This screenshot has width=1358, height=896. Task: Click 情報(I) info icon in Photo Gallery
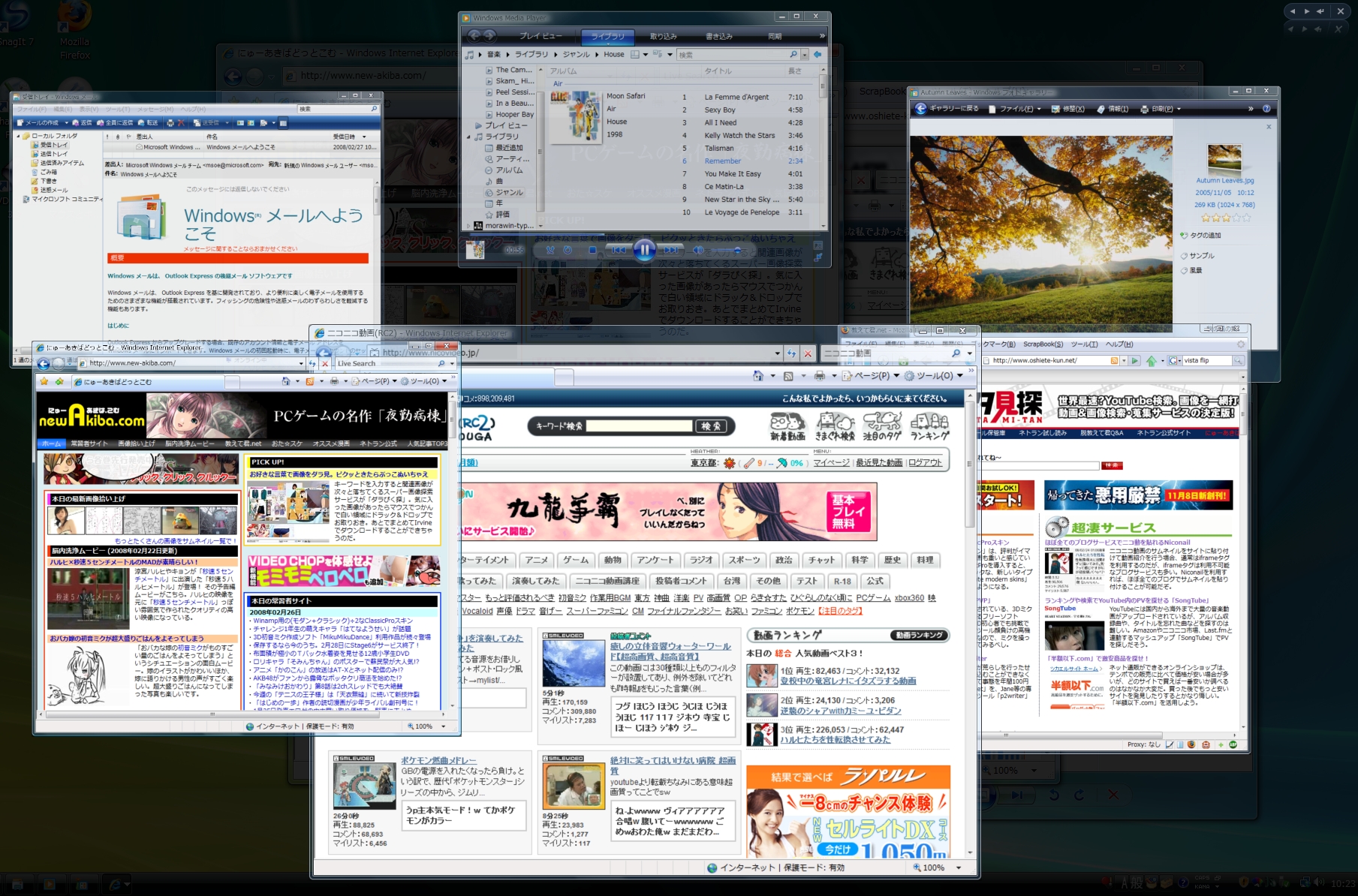point(1113,109)
